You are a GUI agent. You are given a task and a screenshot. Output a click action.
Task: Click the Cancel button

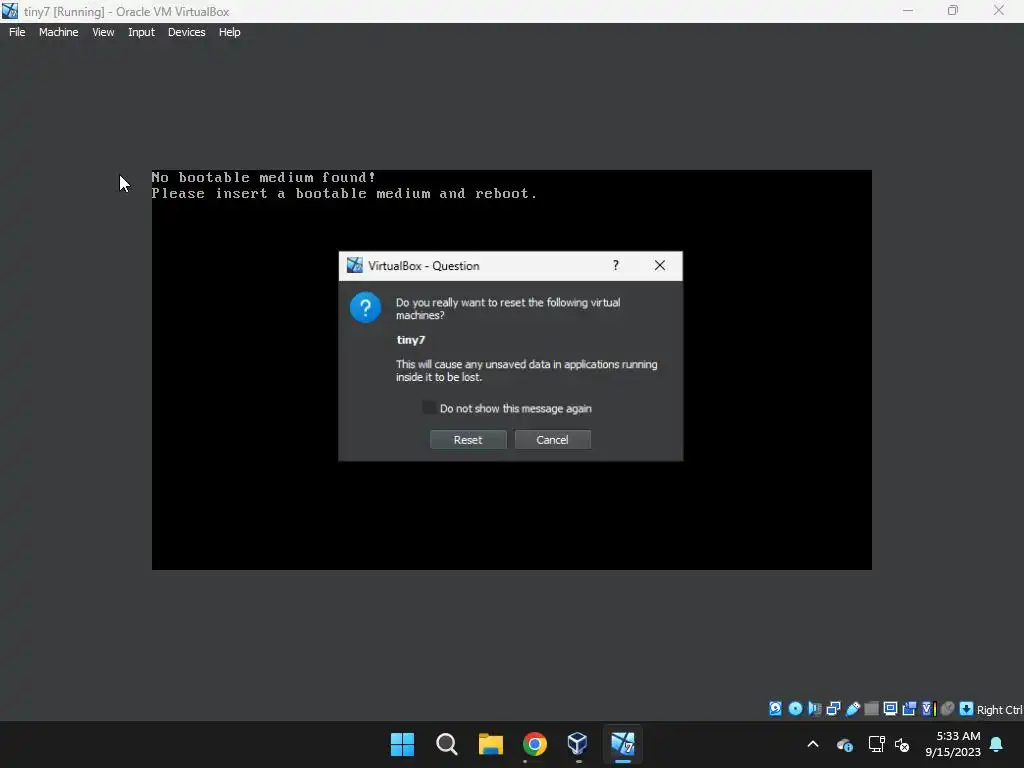coord(552,440)
